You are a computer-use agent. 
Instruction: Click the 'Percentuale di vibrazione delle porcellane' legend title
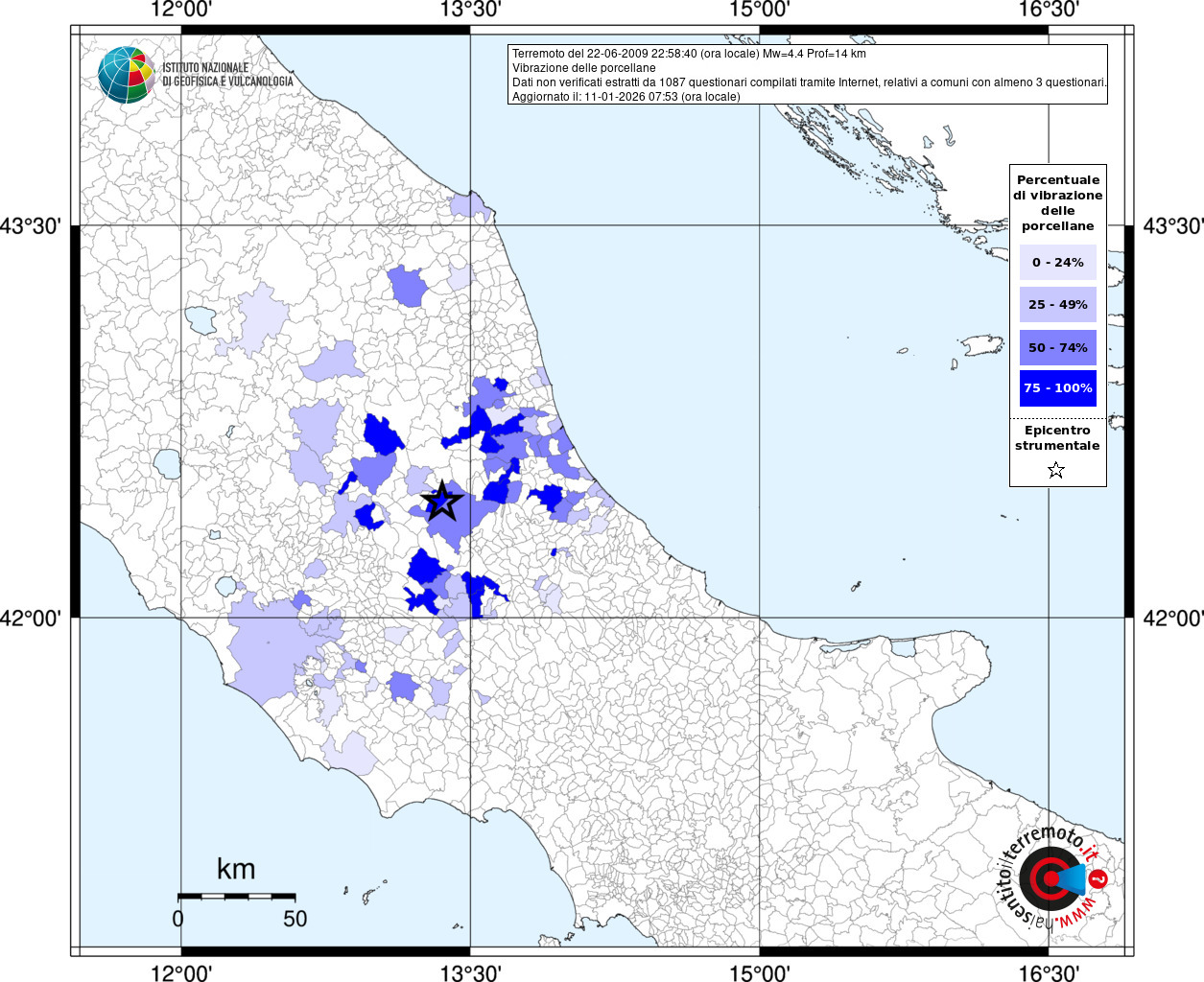pyautogui.click(x=1058, y=202)
